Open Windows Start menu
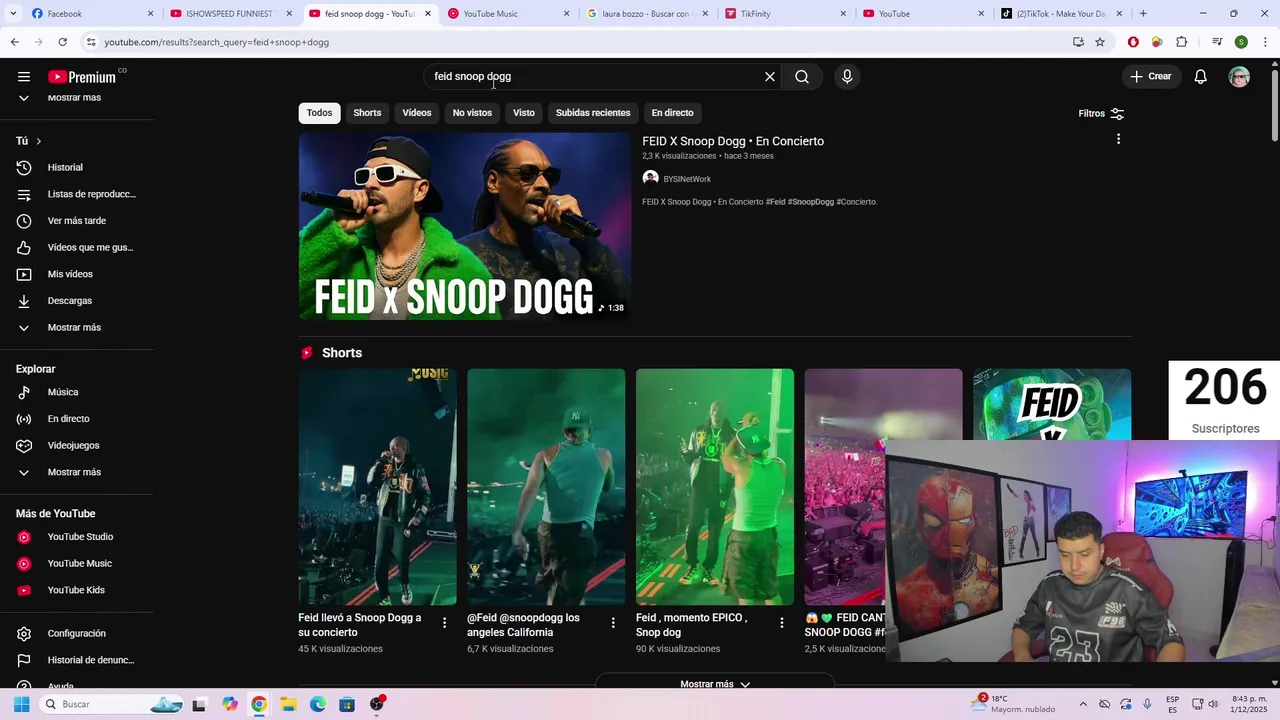Screen dimensions: 1280x720 pyautogui.click(x=21, y=704)
